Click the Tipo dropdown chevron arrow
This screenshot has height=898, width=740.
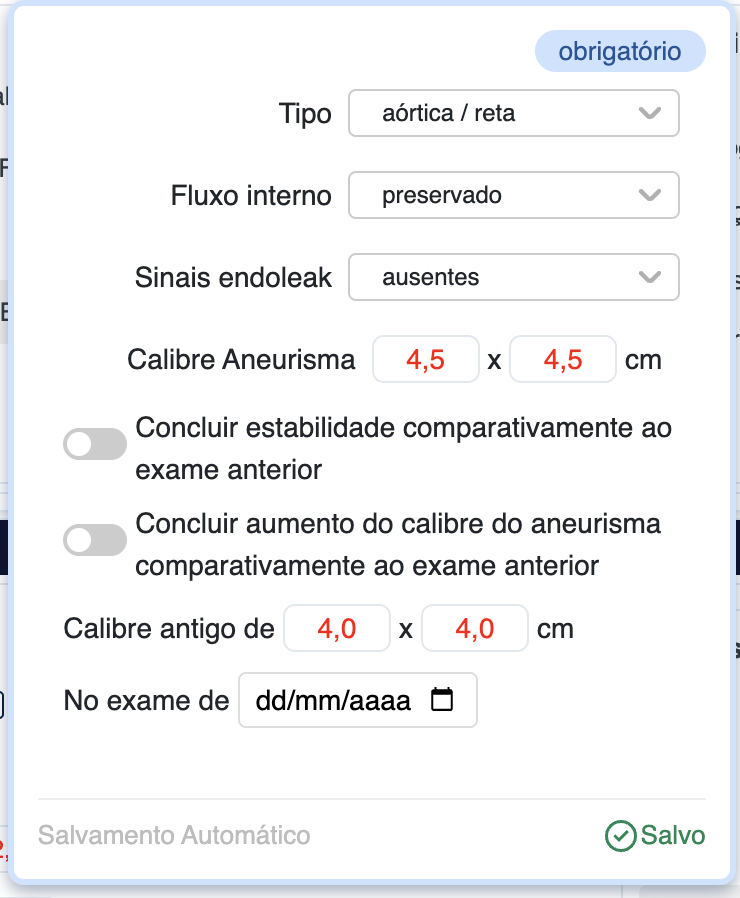[650, 113]
